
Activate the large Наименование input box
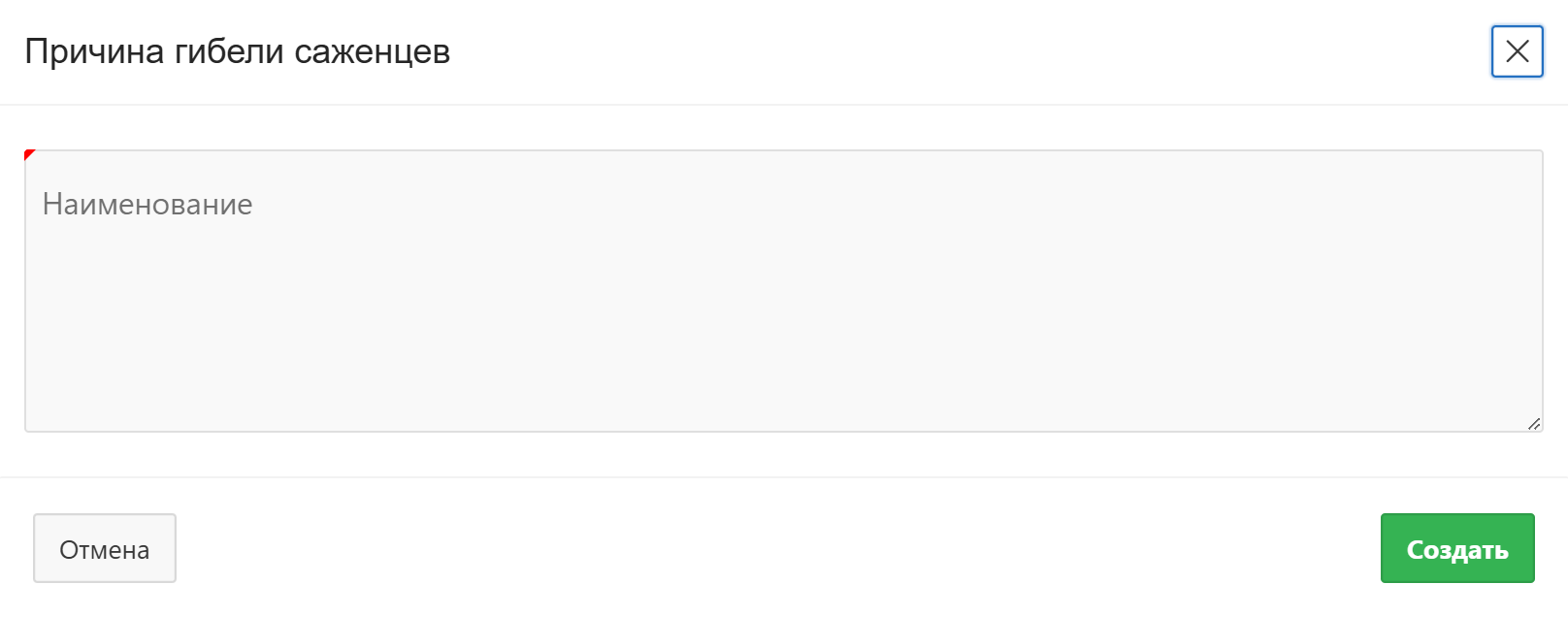[x=783, y=291]
